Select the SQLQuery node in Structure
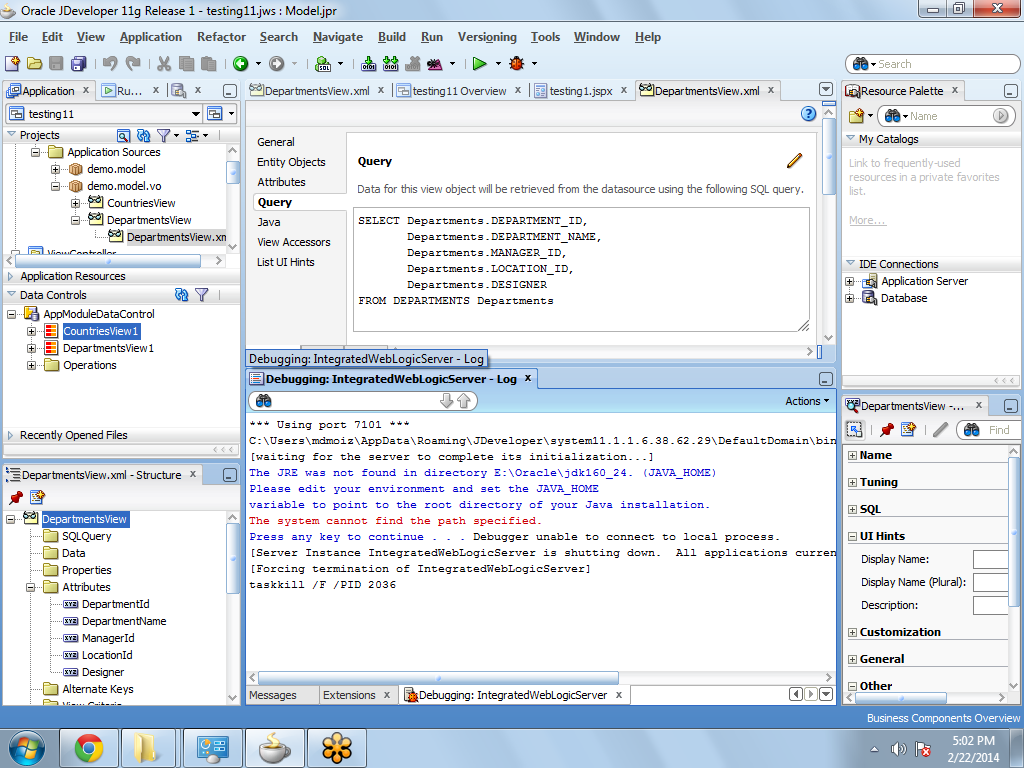 click(87, 536)
